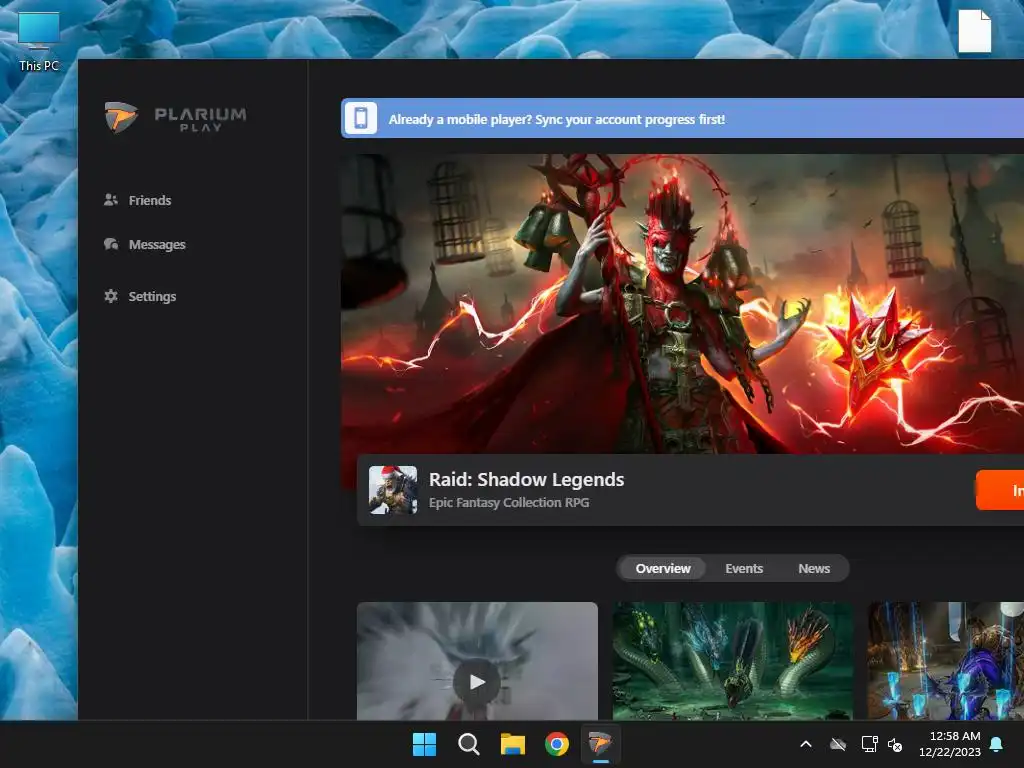The image size is (1024, 768).
Task: Open the Friends section
Action: click(137, 200)
